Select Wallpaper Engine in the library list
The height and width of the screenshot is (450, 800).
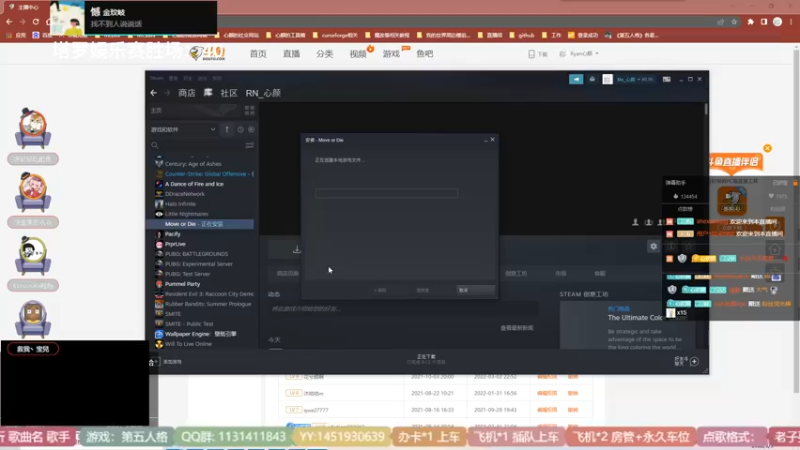203,334
